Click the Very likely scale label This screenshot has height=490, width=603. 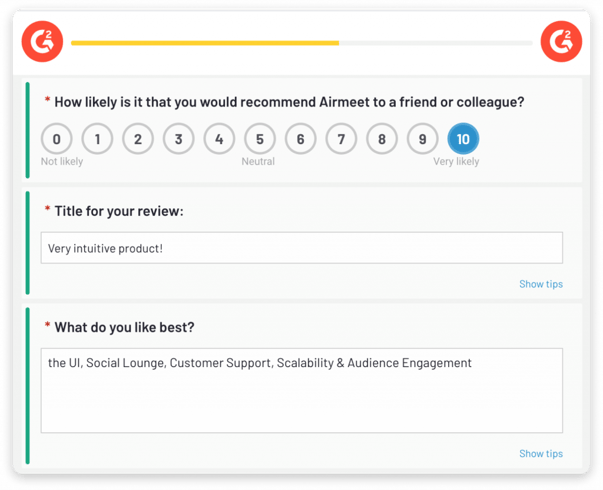[x=456, y=162]
